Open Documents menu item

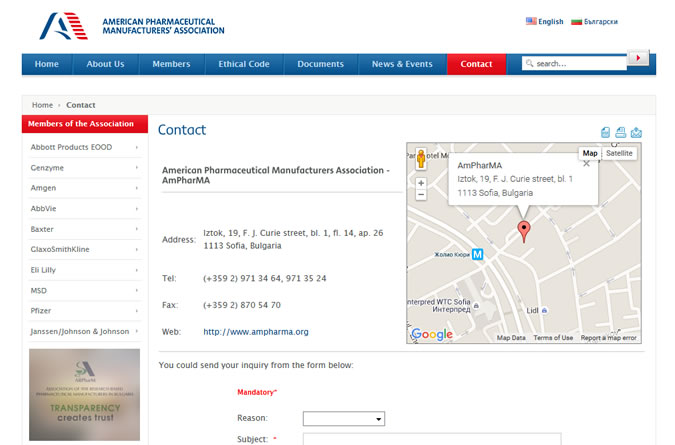[x=321, y=64]
